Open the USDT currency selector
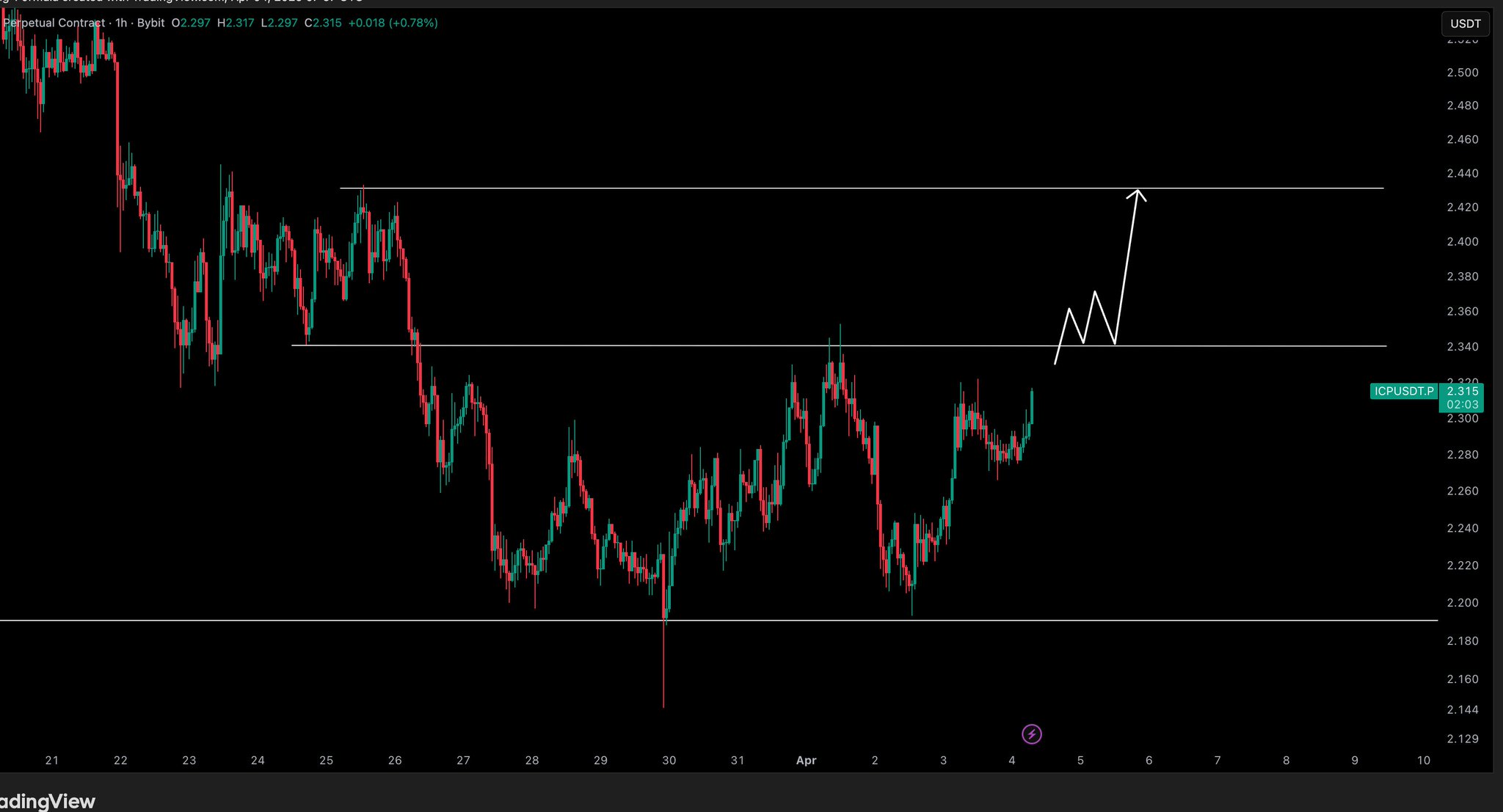 tap(1465, 23)
